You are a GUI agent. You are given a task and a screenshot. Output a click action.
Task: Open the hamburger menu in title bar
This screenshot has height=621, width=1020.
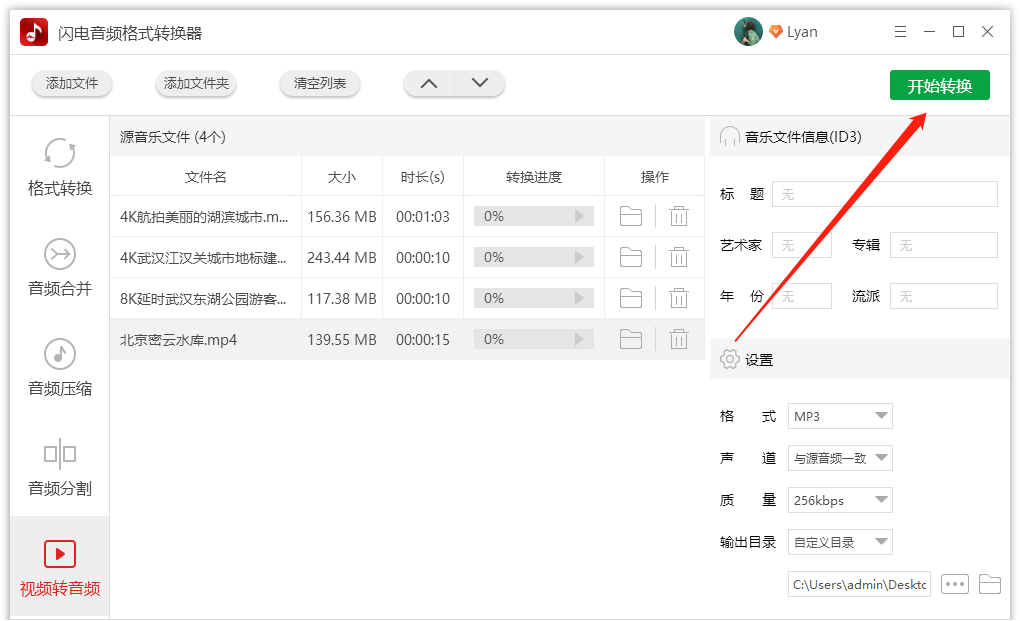coord(900,32)
